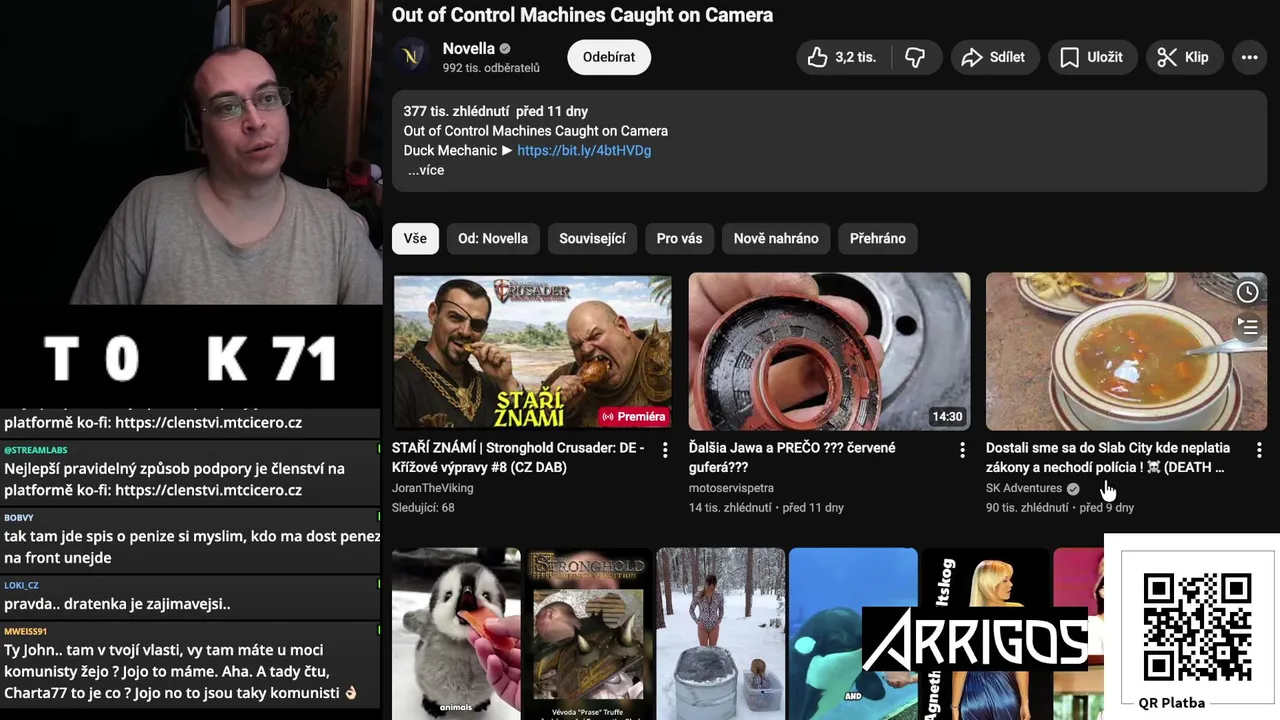Screen dimensions: 1280x720
Task: Open STAŘÍ ZNÁMÍ Stronghold Crusader thumbnail
Action: [x=532, y=352]
